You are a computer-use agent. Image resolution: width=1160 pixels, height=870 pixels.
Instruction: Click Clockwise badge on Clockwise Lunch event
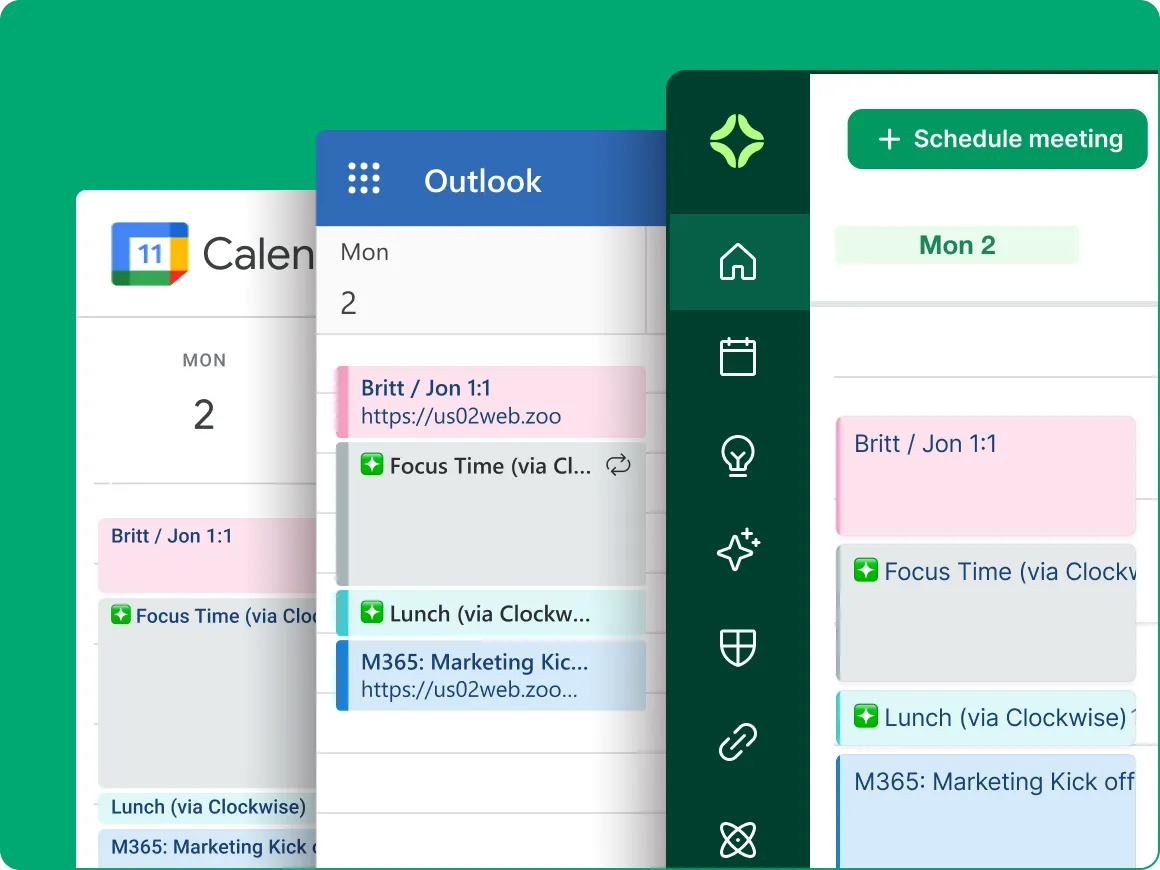tap(866, 716)
